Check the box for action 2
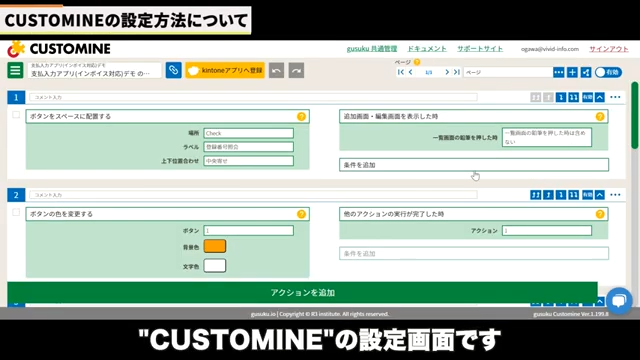The image size is (640, 360). 16,212
